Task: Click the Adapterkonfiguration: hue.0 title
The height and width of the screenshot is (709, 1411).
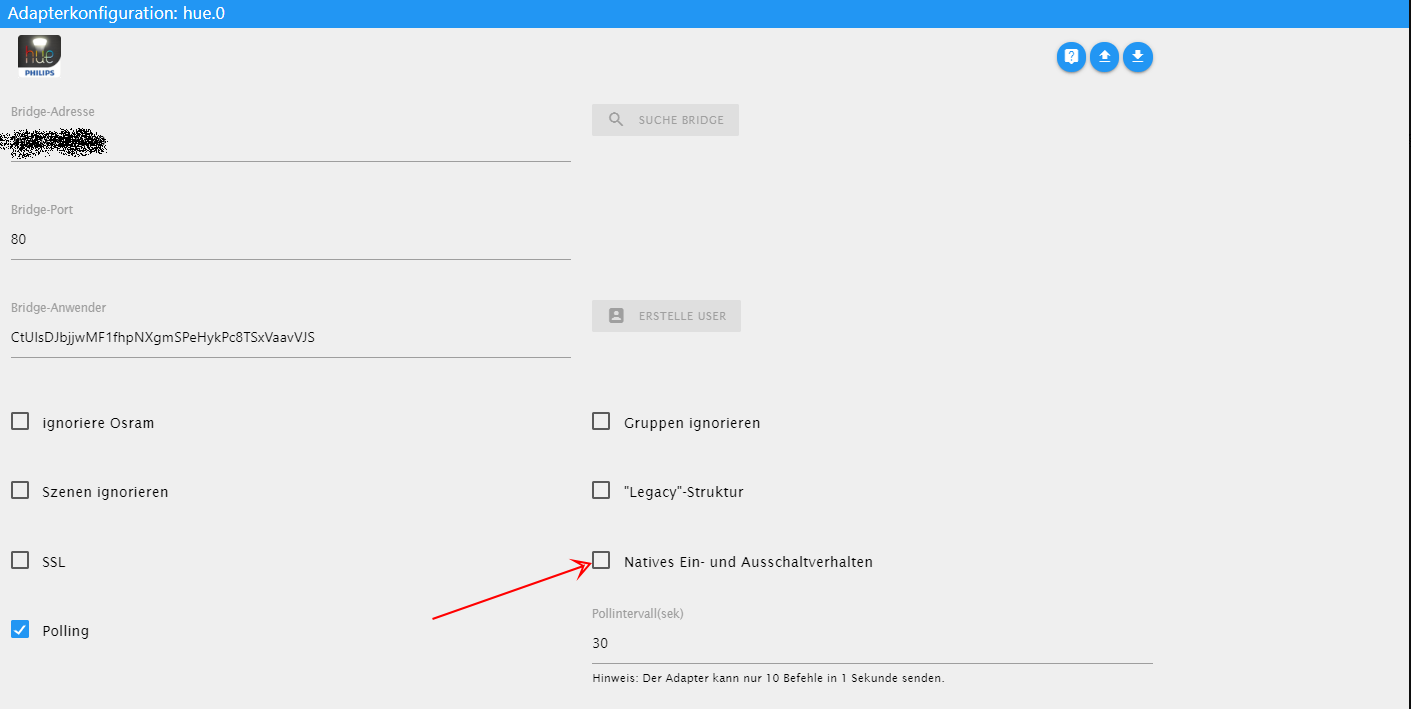Action: tap(116, 13)
